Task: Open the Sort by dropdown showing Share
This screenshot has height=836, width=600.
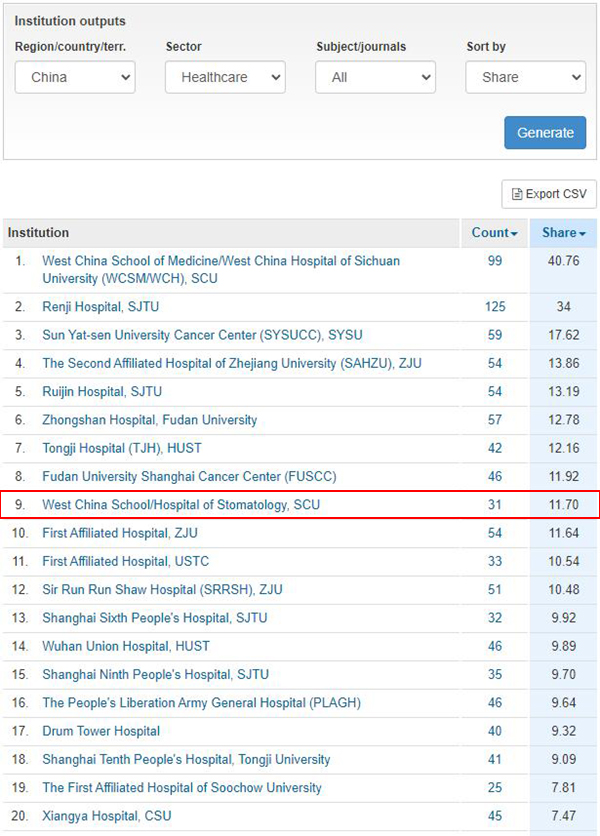Action: coord(525,77)
